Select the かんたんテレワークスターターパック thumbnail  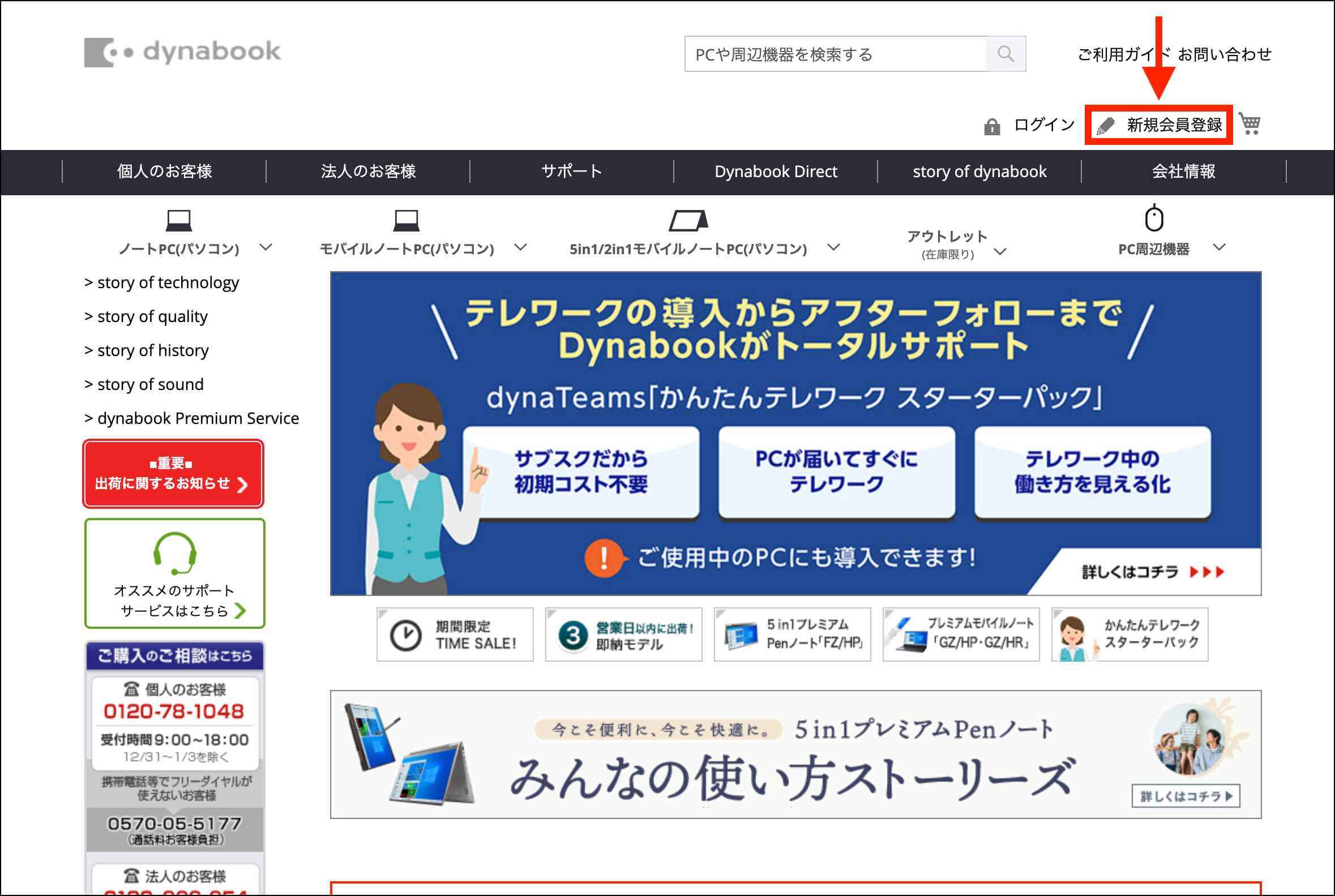pyautogui.click(x=1129, y=635)
